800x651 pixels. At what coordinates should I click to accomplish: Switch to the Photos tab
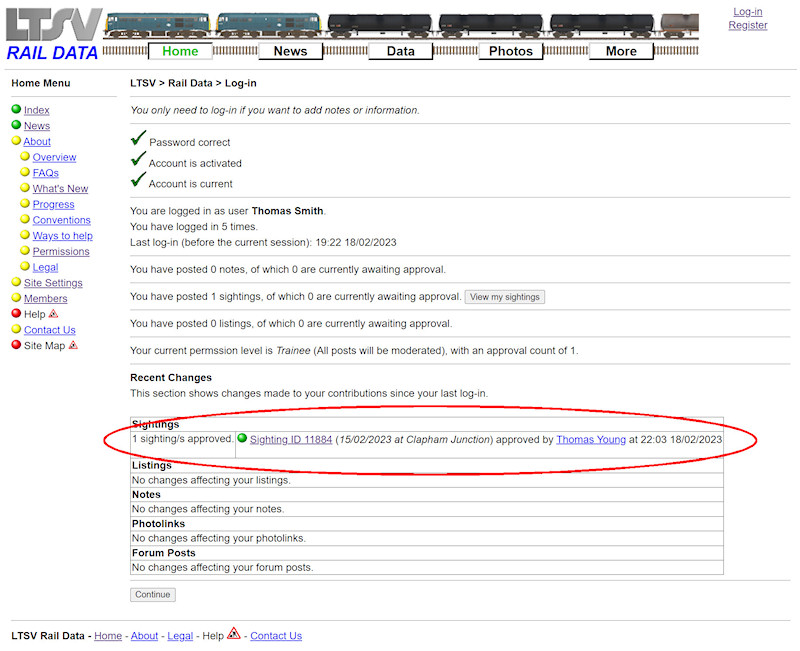click(510, 51)
